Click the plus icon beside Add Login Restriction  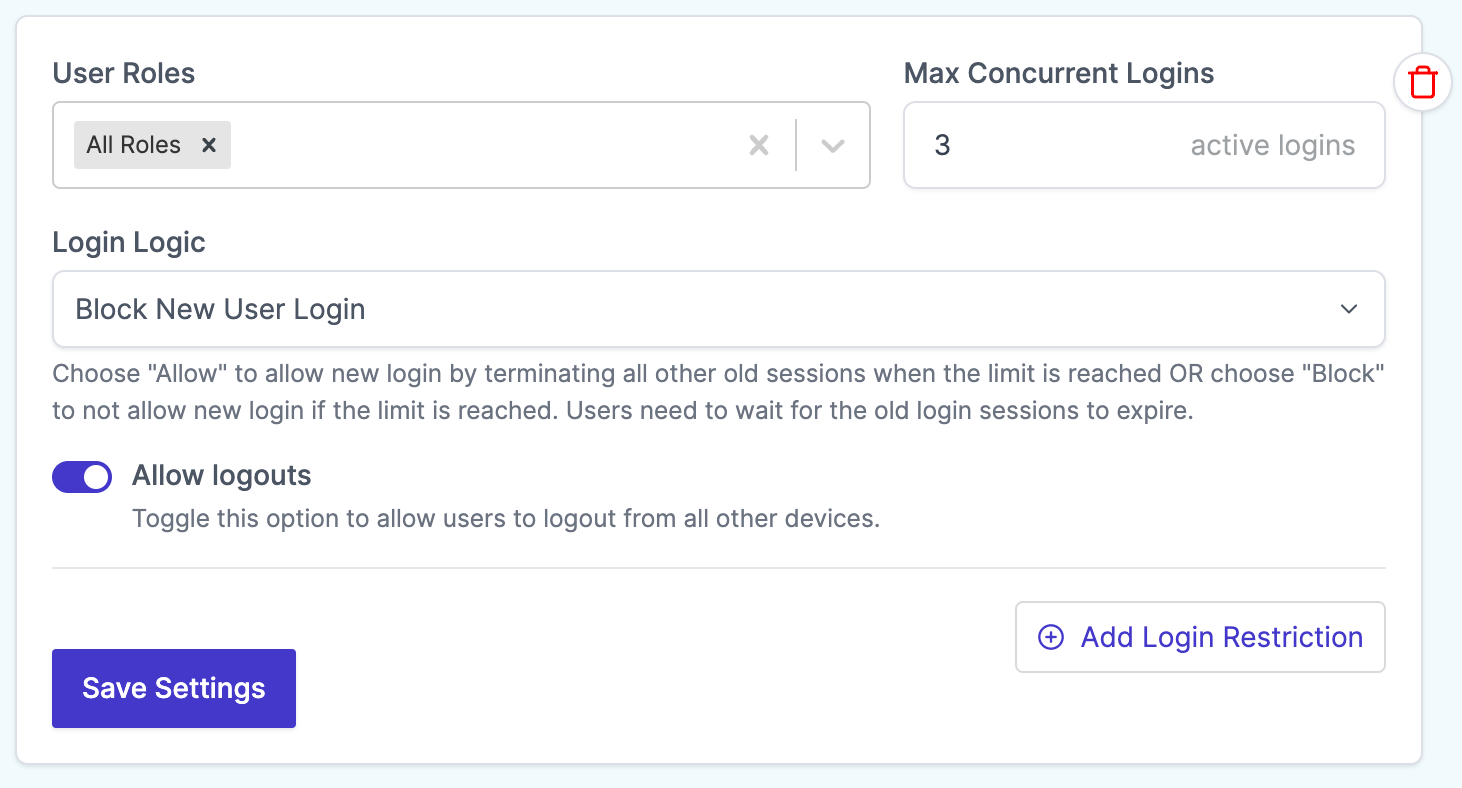coord(1049,637)
